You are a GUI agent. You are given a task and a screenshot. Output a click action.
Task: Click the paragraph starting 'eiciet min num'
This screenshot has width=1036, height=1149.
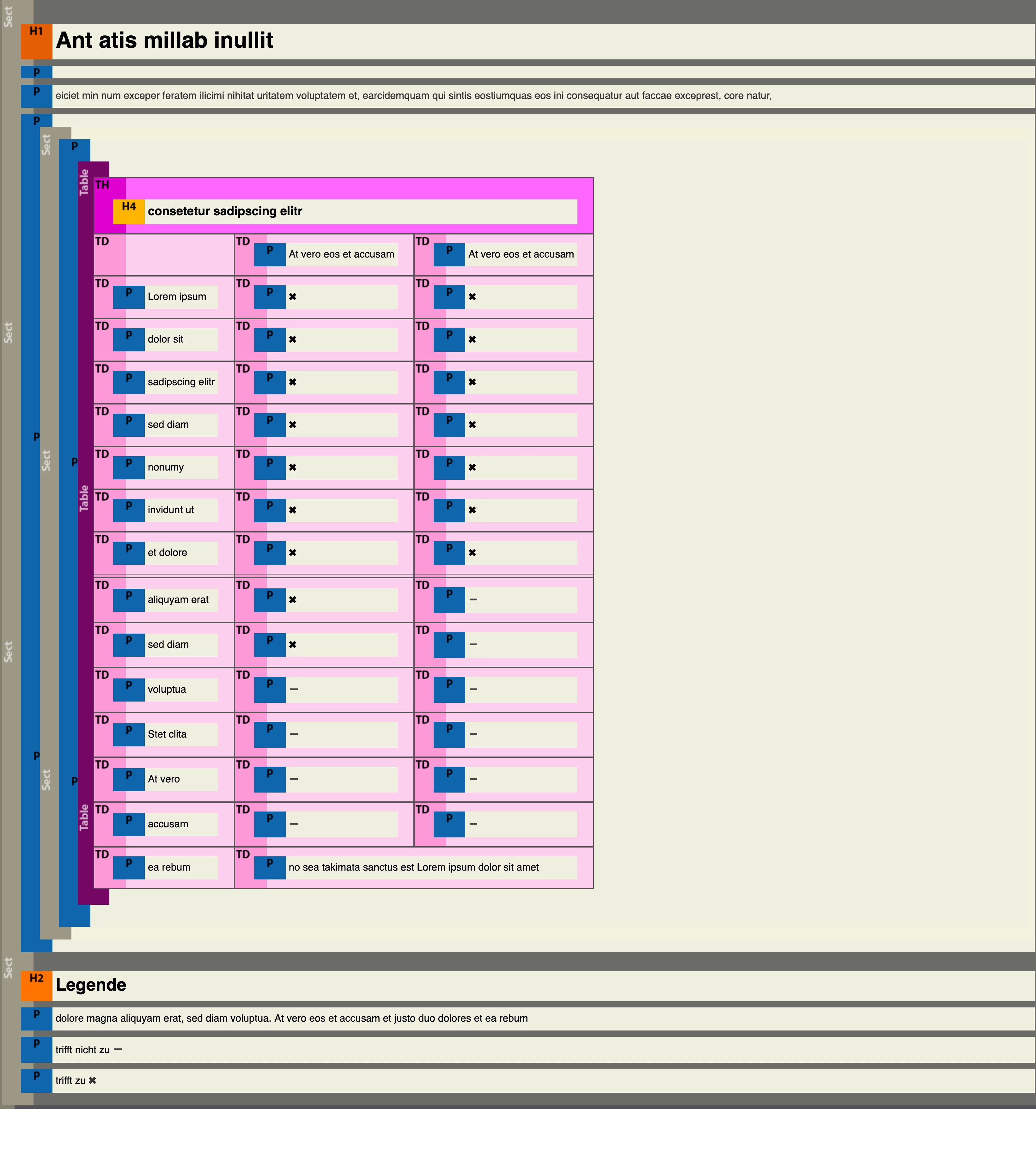413,96
